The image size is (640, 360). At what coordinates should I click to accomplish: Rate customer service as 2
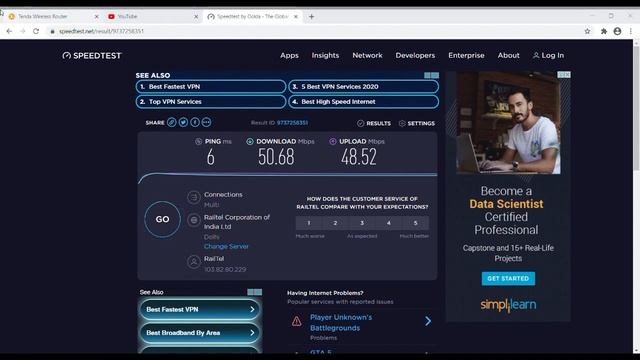tap(336, 223)
